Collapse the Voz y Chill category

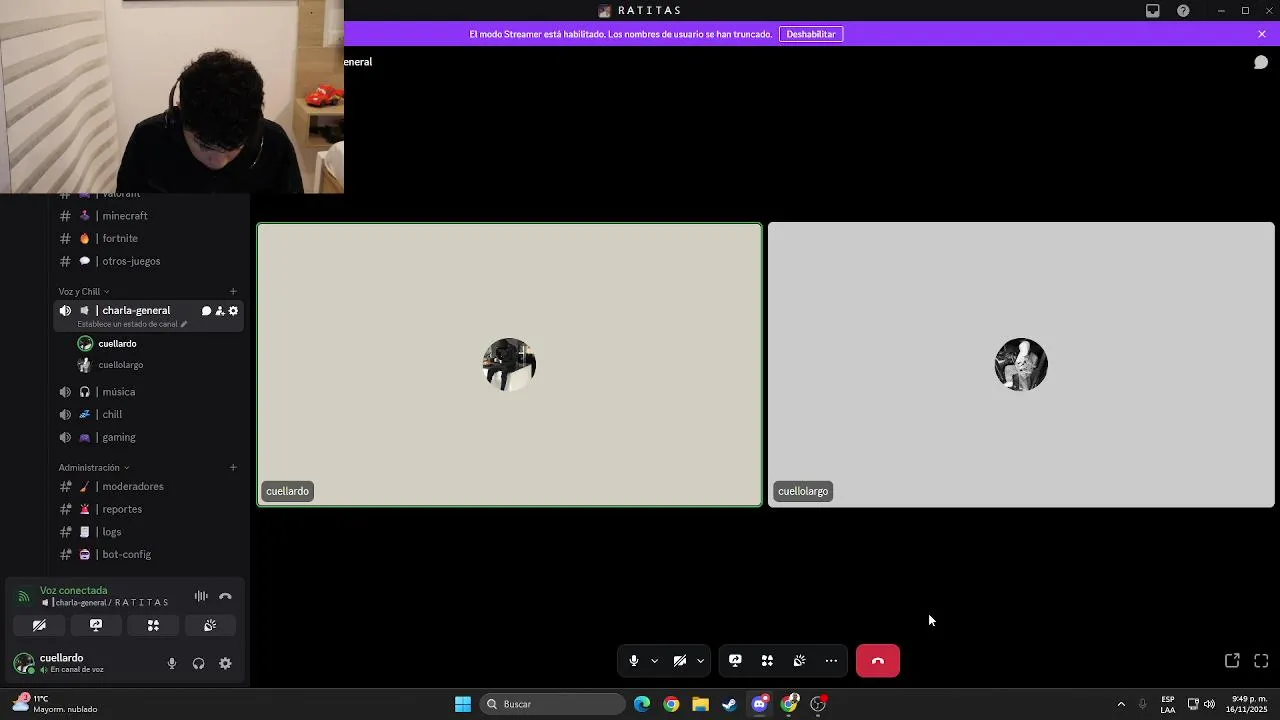coord(83,292)
